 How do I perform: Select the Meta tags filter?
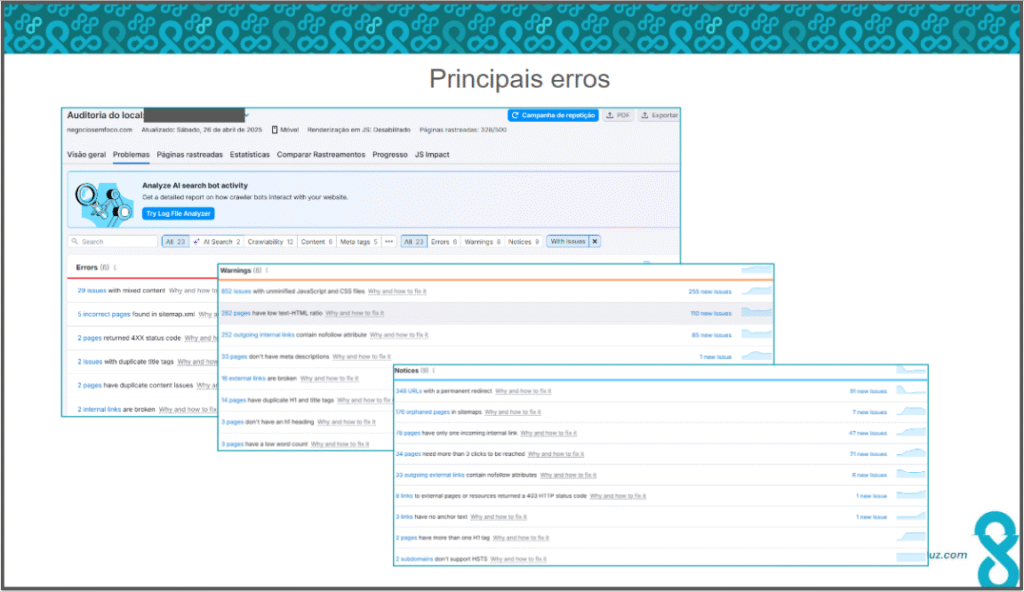point(358,242)
